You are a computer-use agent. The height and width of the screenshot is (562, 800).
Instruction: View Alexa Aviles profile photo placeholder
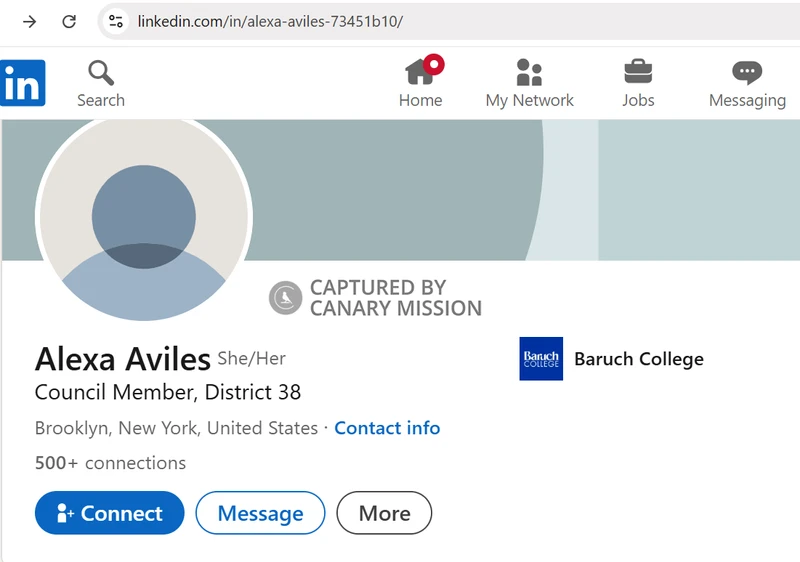[x=144, y=218]
